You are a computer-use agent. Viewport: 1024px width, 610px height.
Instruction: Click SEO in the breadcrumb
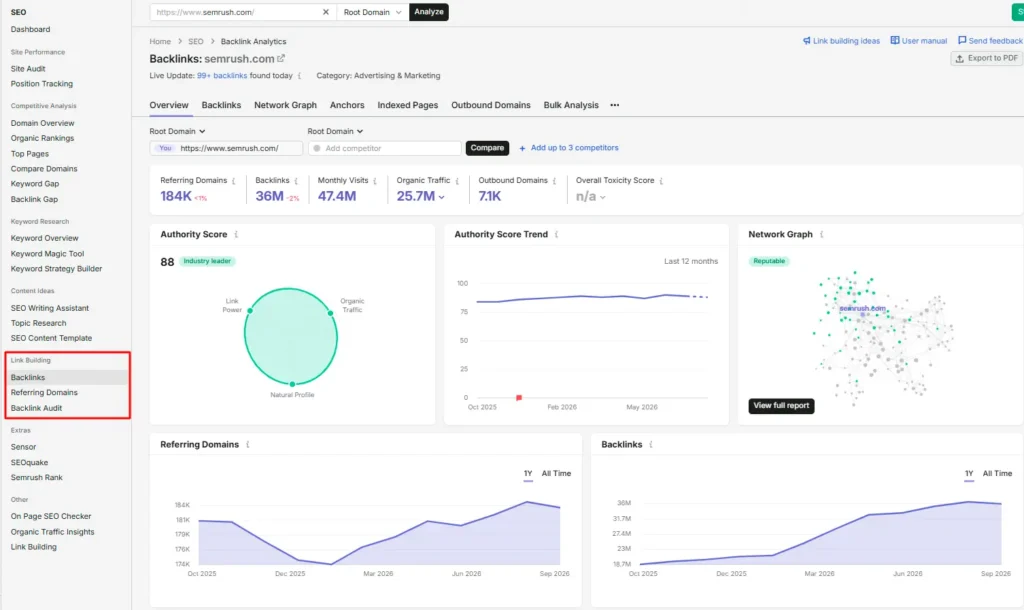(x=196, y=42)
